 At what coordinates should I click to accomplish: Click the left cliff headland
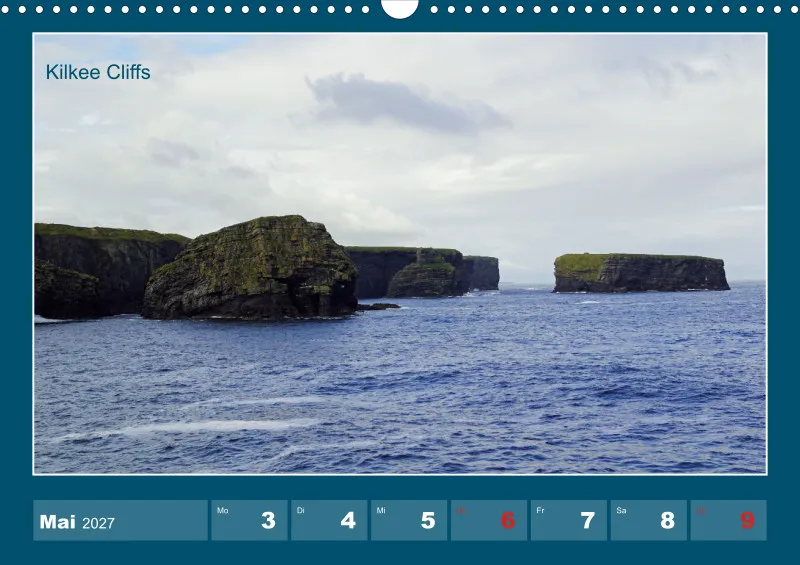click(102, 271)
